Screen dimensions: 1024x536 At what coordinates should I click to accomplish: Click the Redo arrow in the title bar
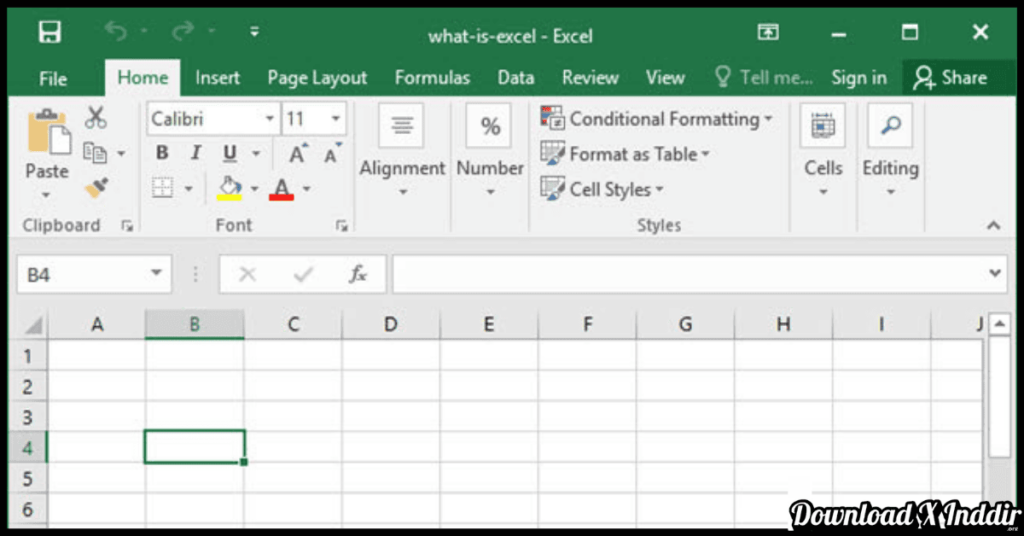tap(183, 31)
